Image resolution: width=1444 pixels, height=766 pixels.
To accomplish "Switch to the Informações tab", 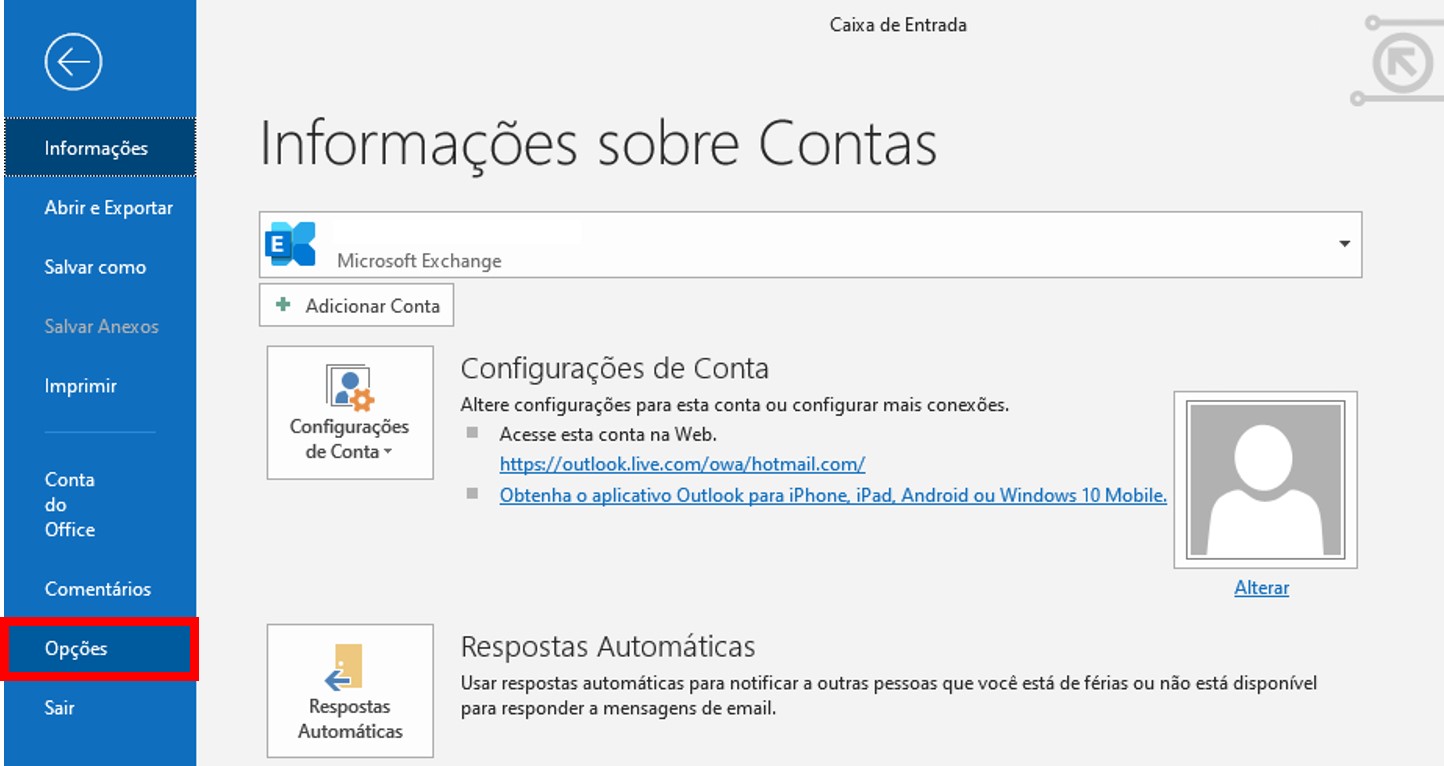I will (x=97, y=147).
